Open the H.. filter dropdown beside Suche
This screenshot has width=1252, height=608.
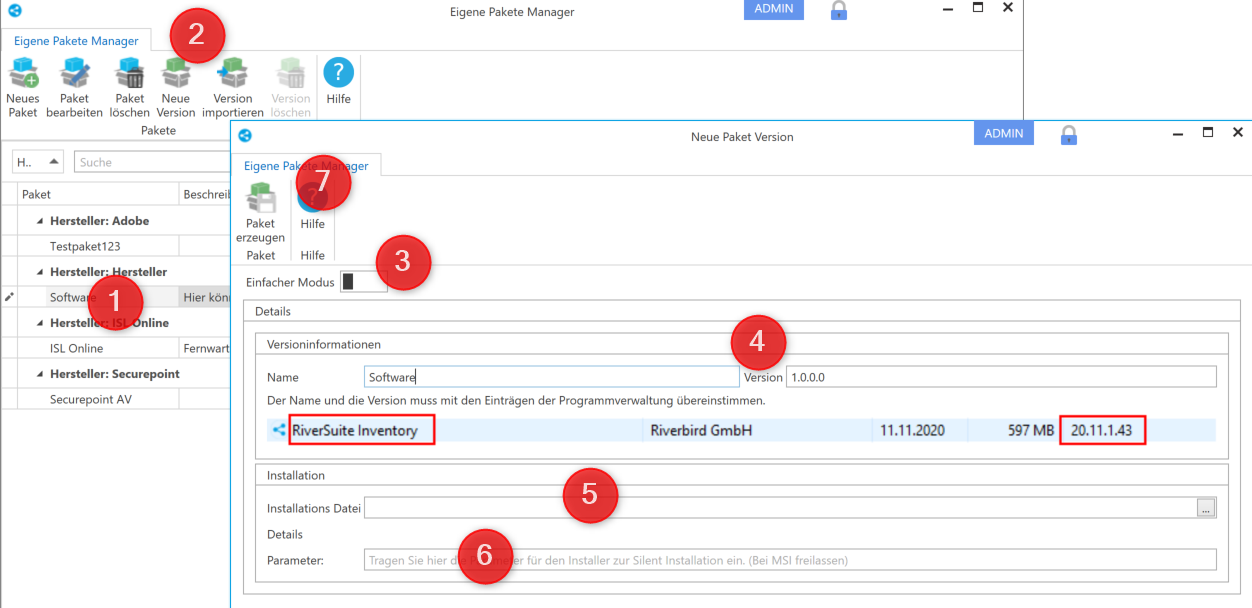coord(39,162)
